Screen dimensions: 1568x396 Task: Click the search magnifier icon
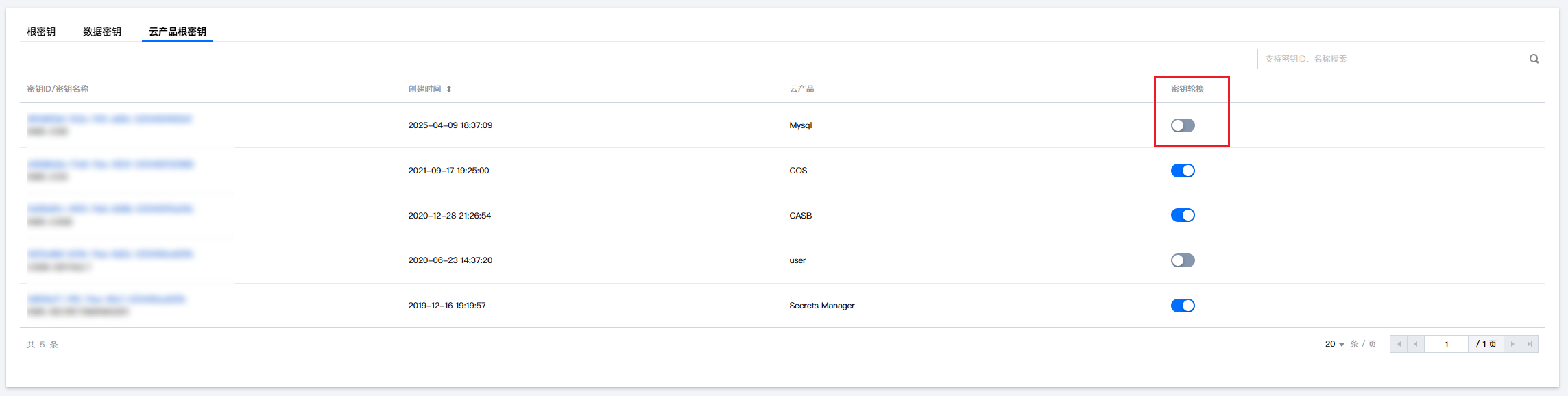click(x=1534, y=59)
